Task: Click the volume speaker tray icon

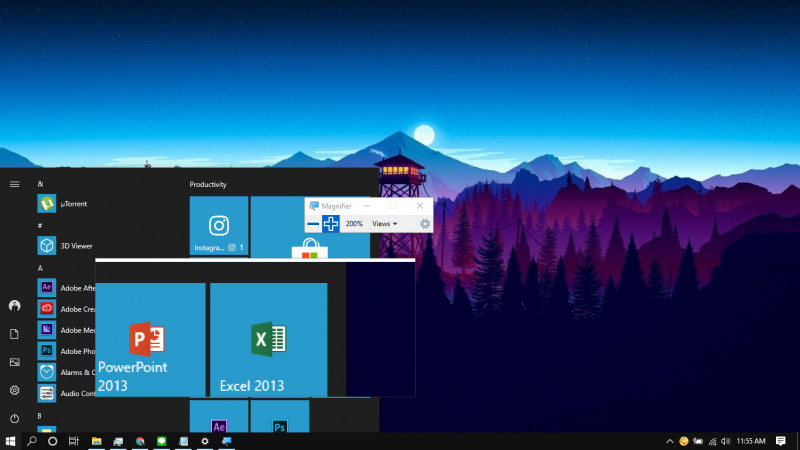Action: (x=726, y=441)
